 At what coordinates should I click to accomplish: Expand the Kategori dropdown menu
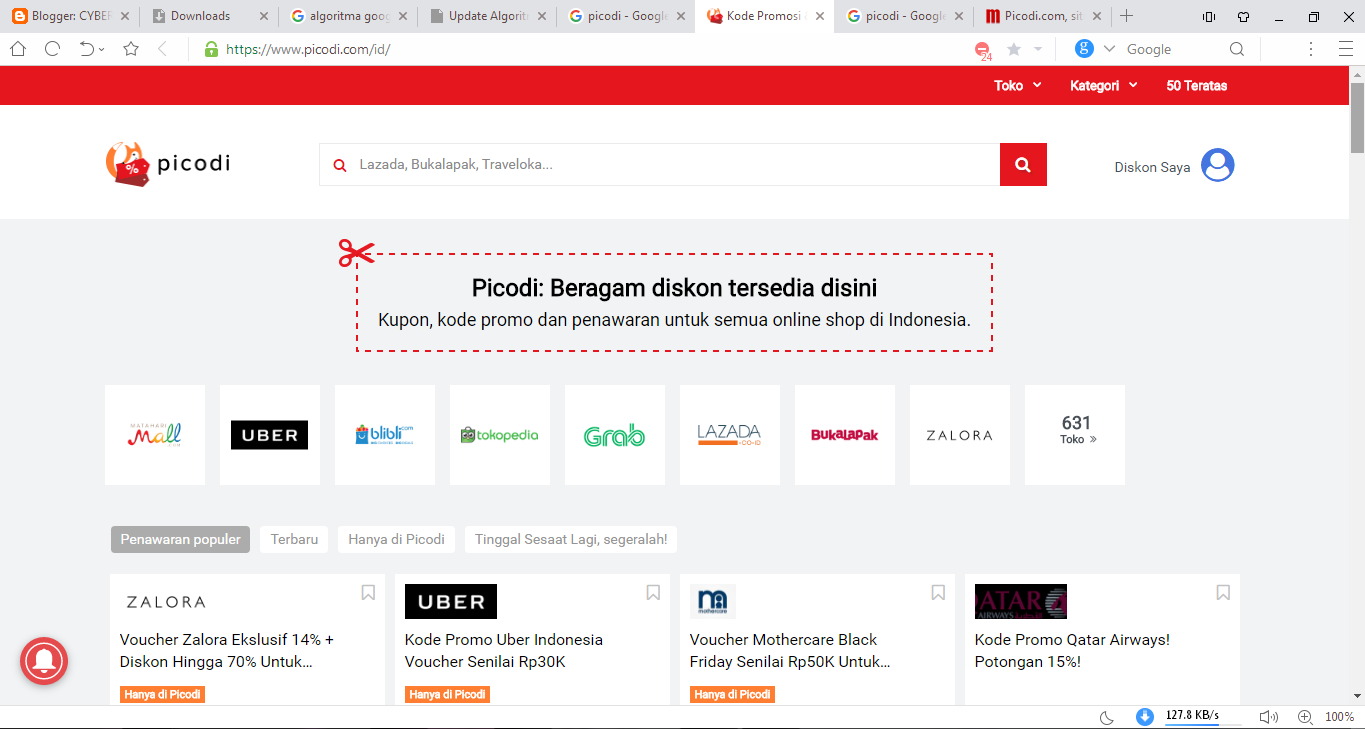click(1104, 85)
